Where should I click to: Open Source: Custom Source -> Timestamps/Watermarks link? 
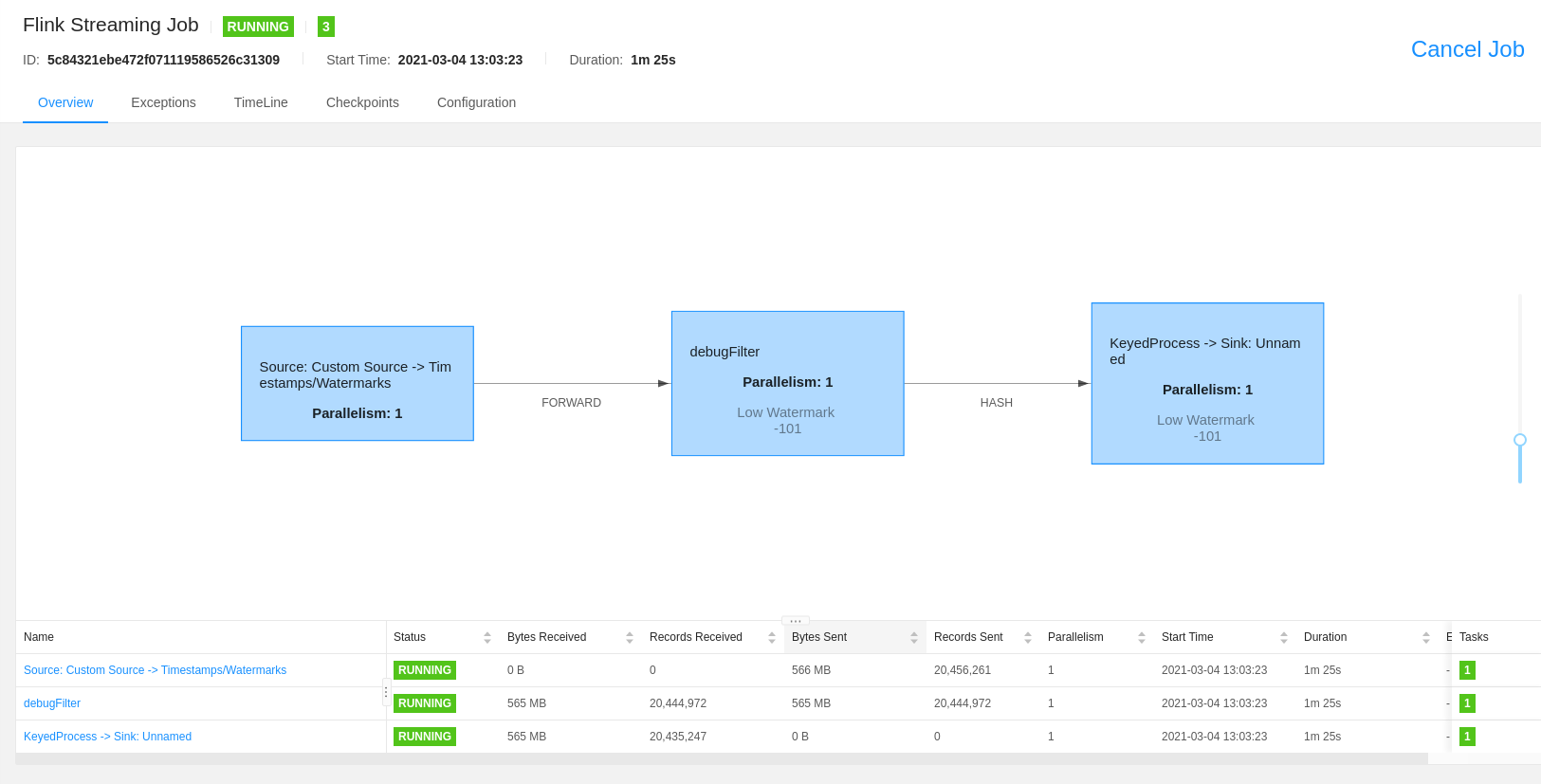155,670
